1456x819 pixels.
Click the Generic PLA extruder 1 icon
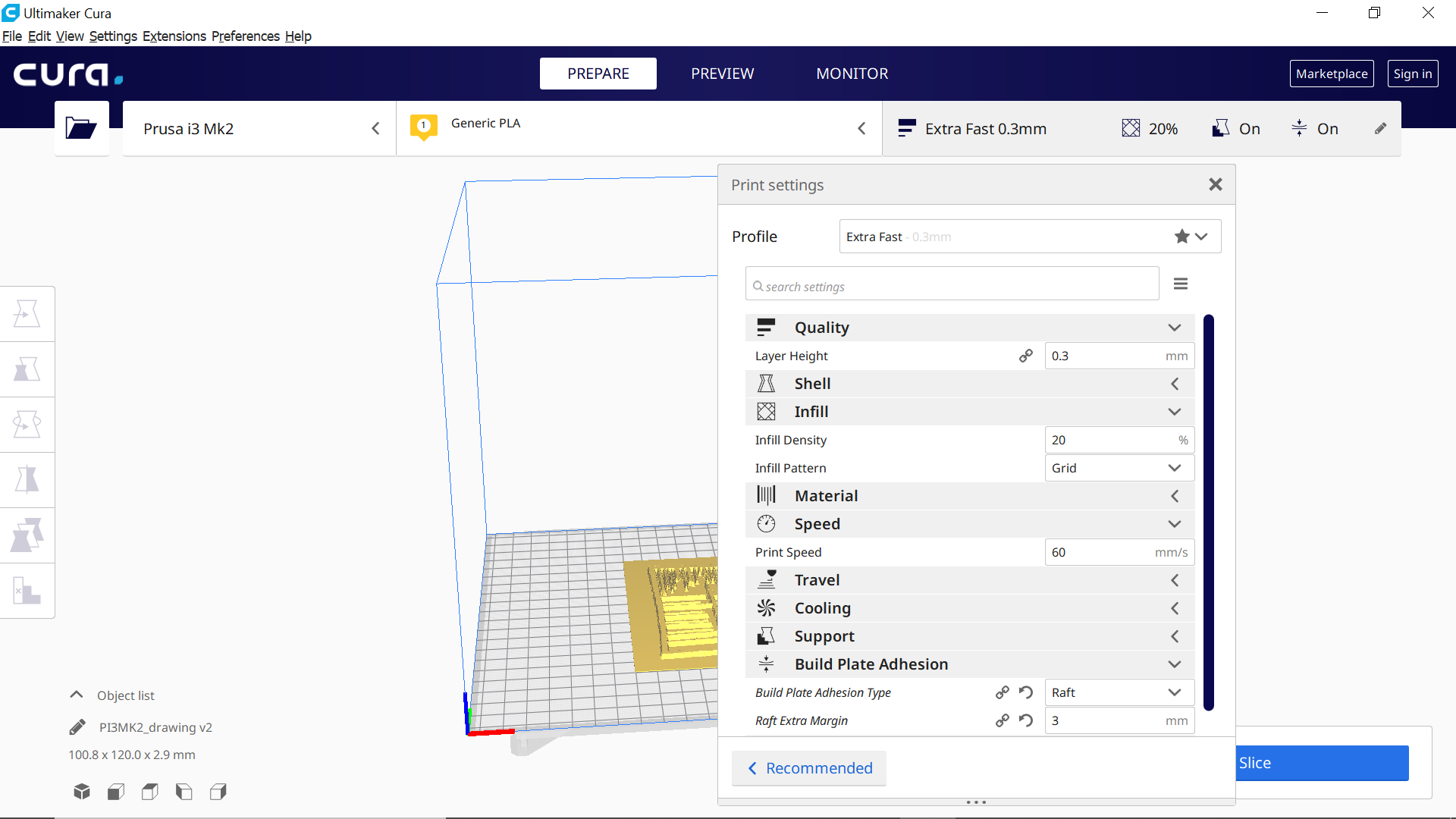pyautogui.click(x=424, y=127)
